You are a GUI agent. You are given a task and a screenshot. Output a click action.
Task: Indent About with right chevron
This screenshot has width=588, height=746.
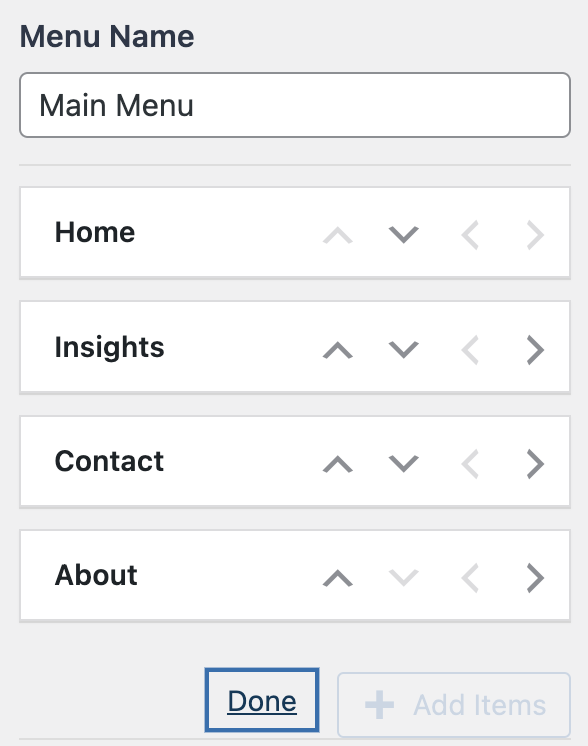[535, 578]
